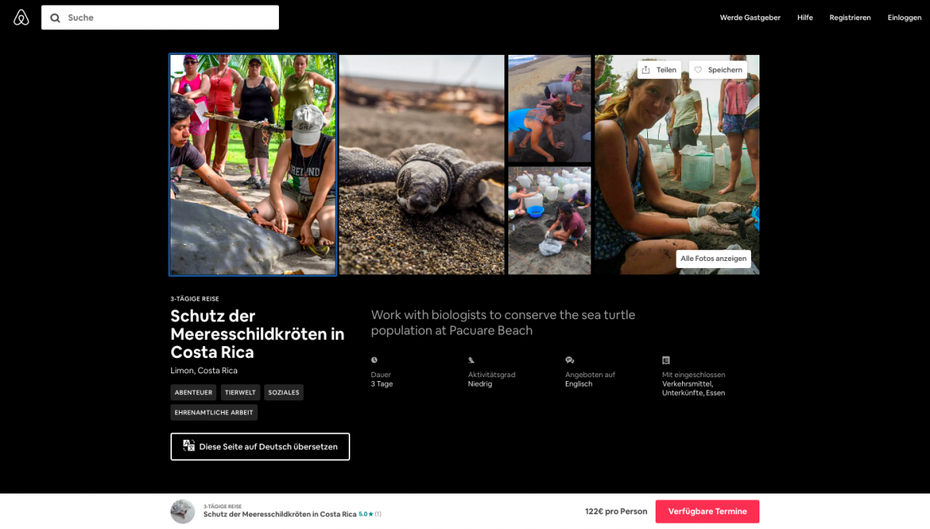The height and width of the screenshot is (529, 930).
Task: Click the speech bubble icon above Angeboten auf
Action: pos(569,360)
